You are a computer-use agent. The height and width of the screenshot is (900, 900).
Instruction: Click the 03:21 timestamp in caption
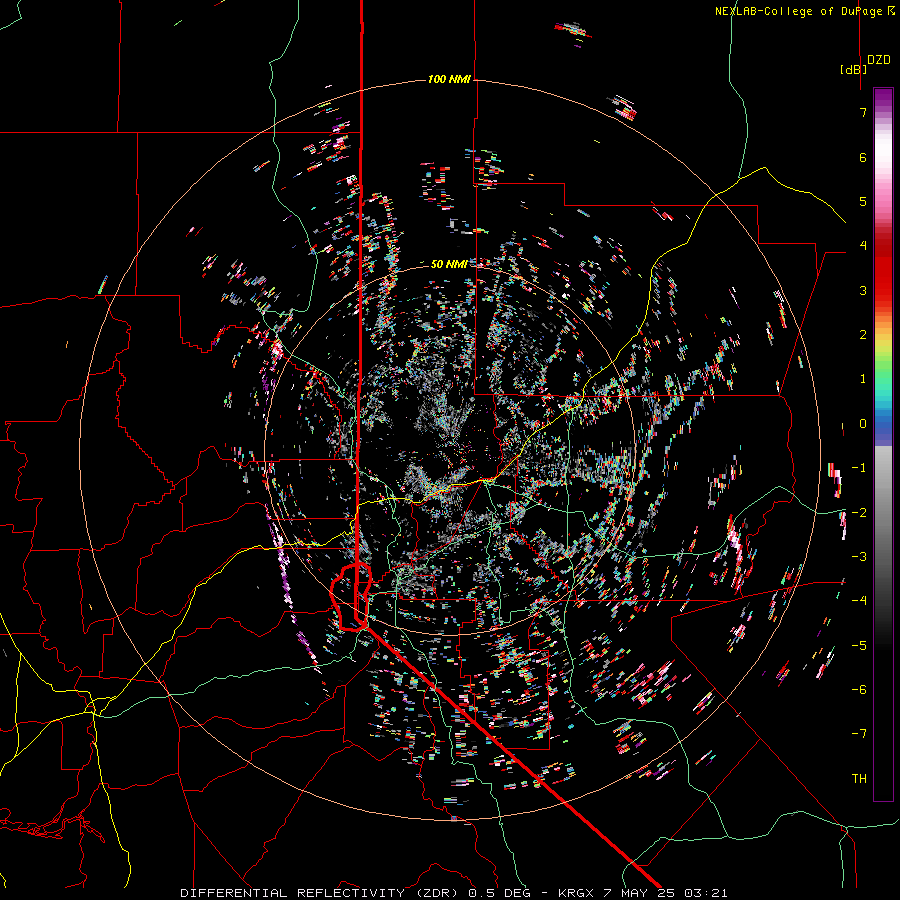pos(708,893)
